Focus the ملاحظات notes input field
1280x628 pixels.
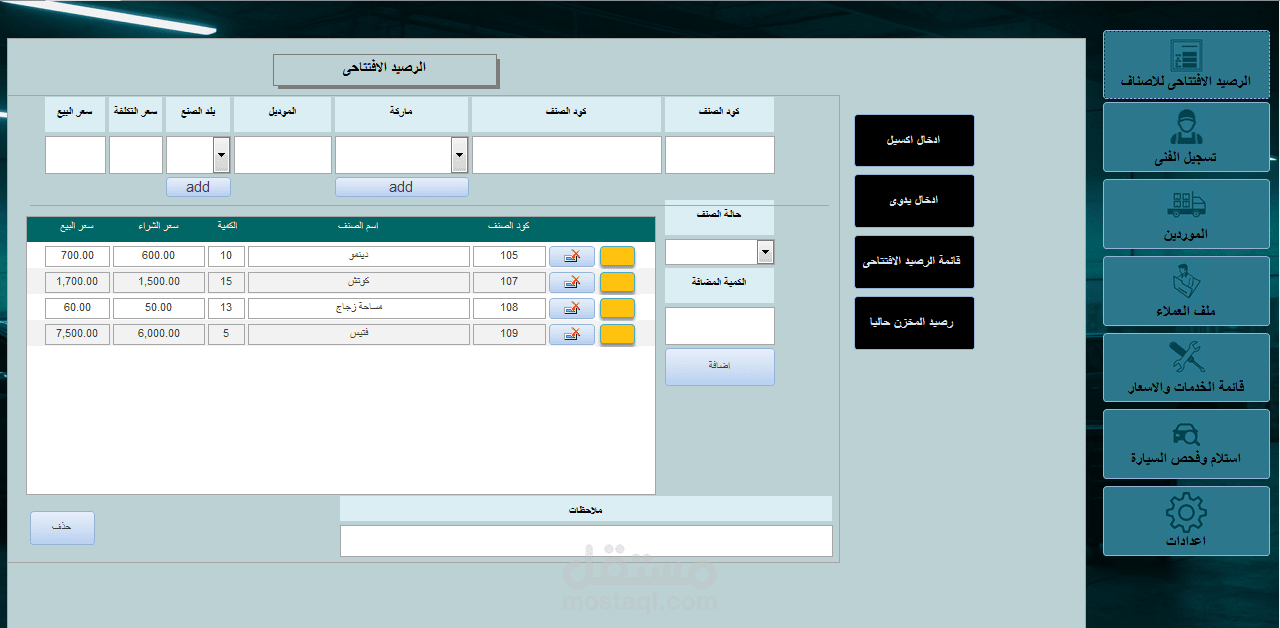point(586,541)
